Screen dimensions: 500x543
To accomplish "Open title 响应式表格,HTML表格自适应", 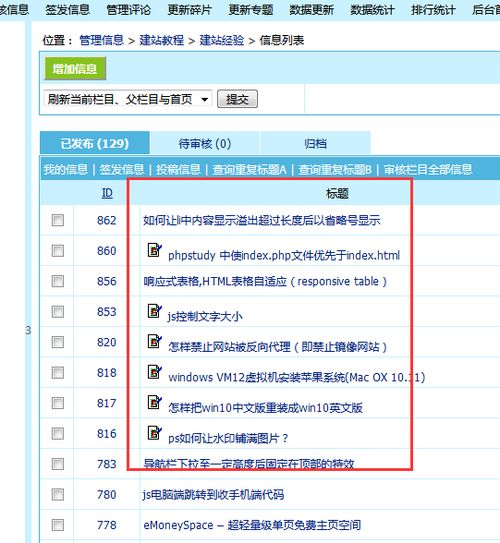I will point(265,281).
